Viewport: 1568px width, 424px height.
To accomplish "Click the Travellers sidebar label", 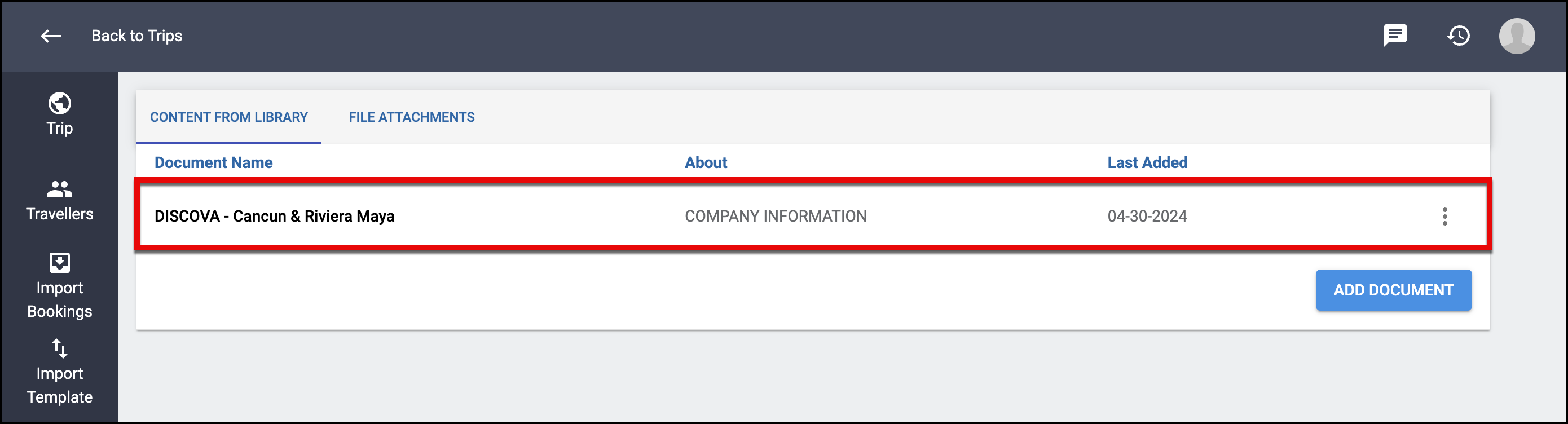I will [x=60, y=214].
